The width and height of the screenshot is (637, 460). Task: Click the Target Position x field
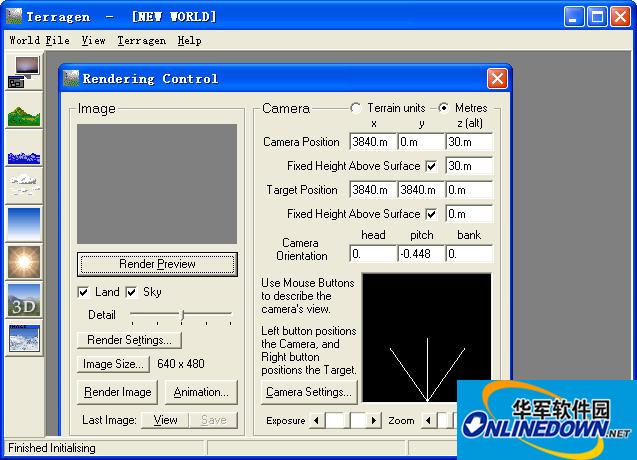[373, 190]
